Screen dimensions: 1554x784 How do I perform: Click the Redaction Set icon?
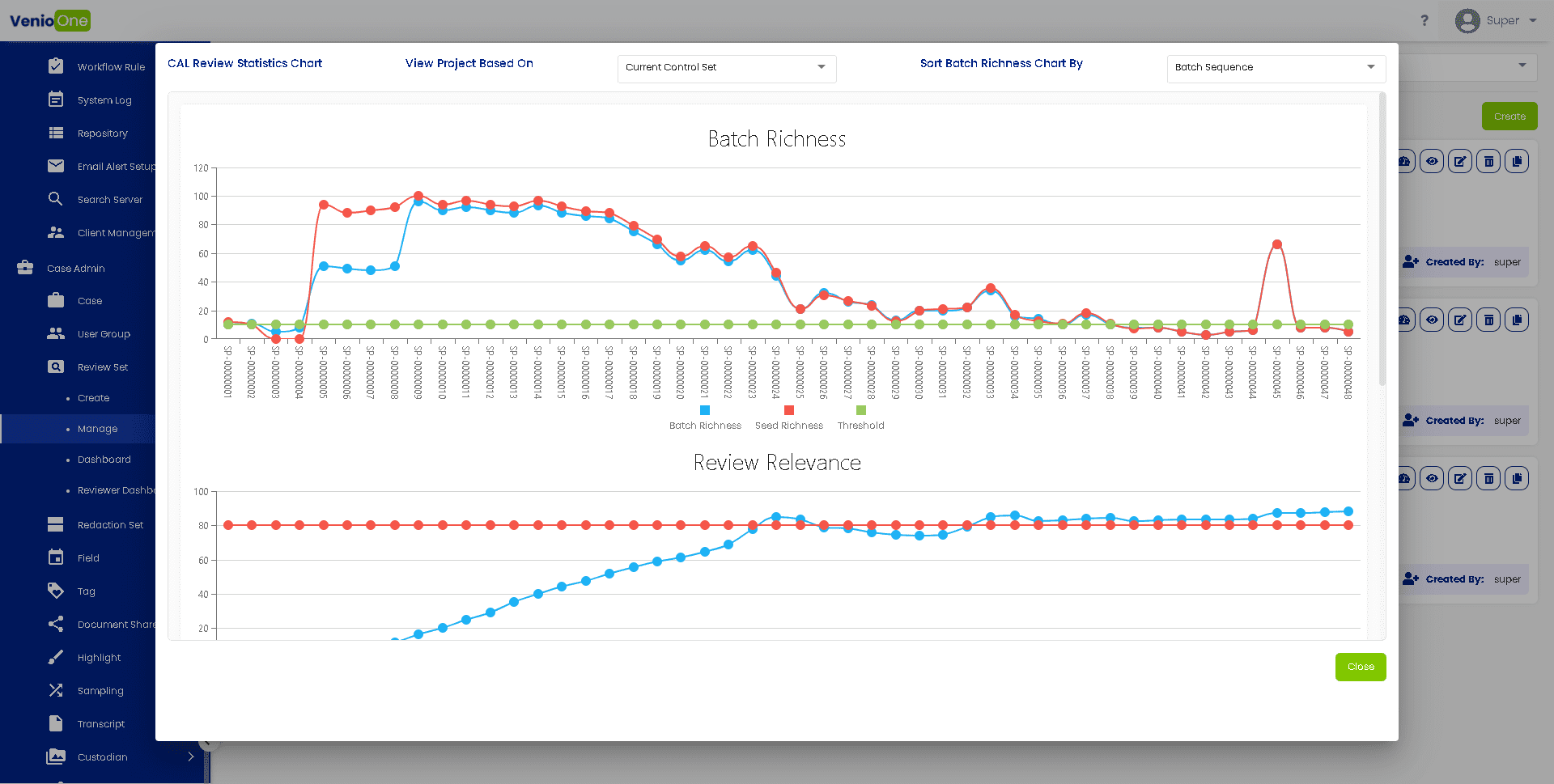coord(56,525)
